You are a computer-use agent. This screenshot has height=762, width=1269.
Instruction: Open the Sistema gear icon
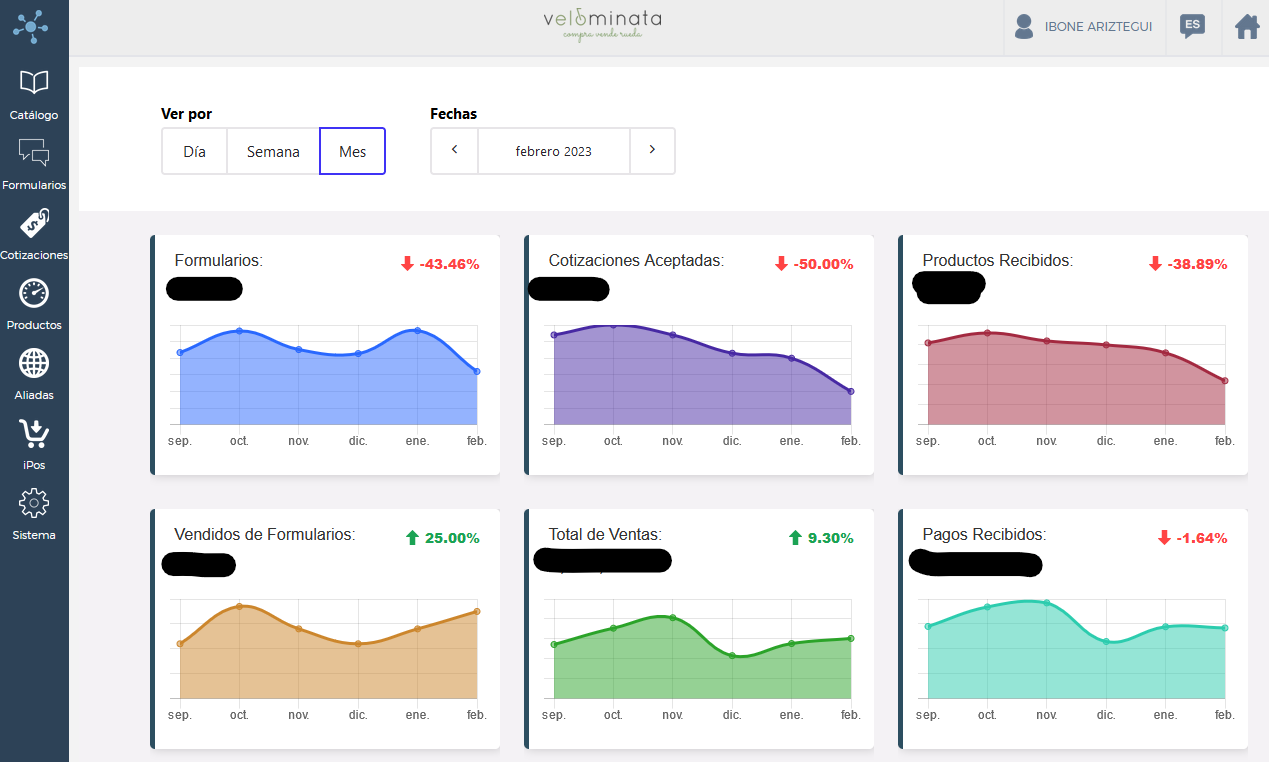pyautogui.click(x=34, y=503)
